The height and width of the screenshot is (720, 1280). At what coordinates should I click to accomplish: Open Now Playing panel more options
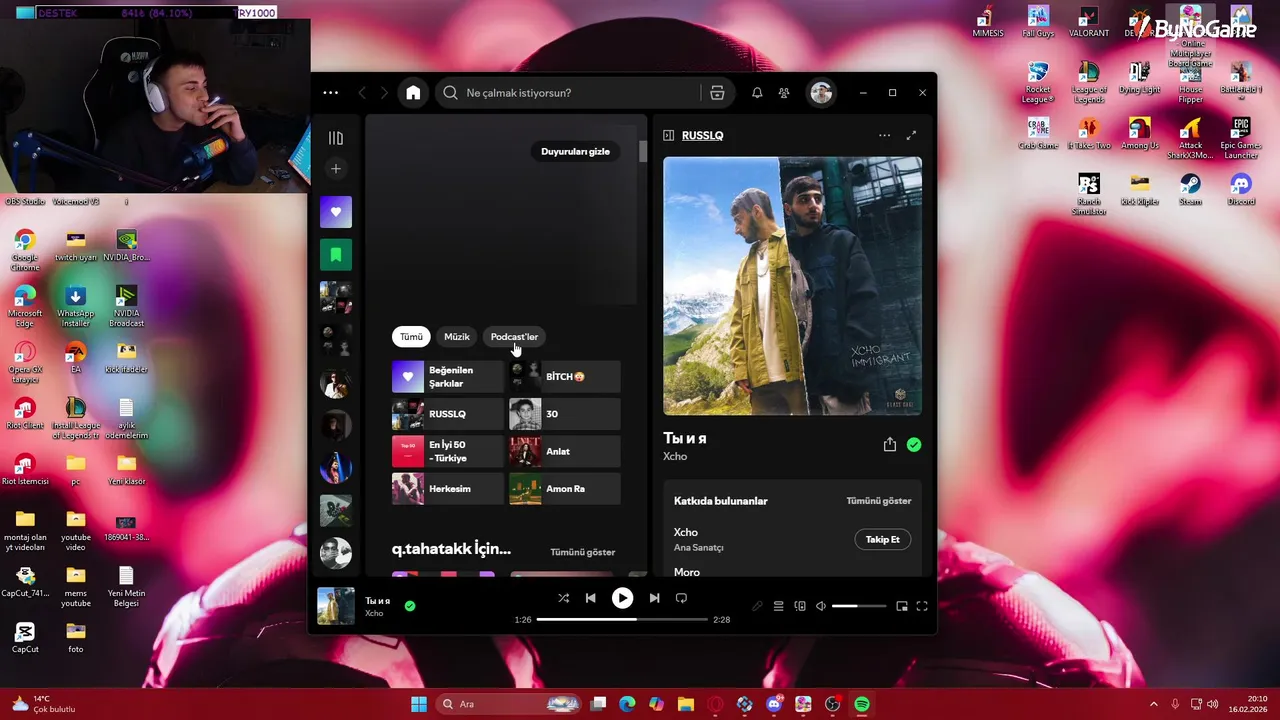(x=884, y=135)
